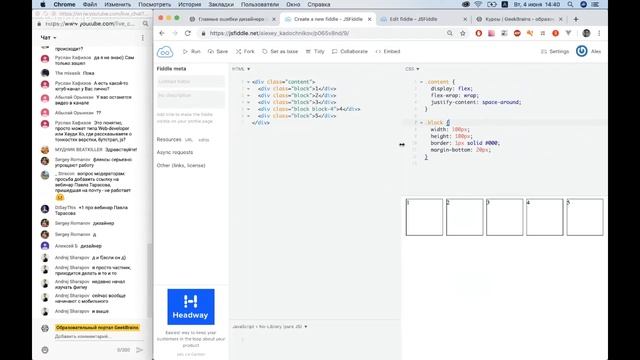The image size is (640, 360).
Task: Run the fiddle code
Action: [191, 51]
